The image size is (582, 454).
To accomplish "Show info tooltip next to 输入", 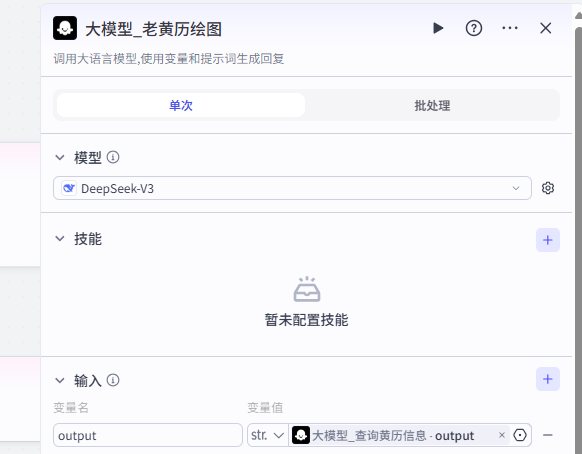I will (113, 380).
